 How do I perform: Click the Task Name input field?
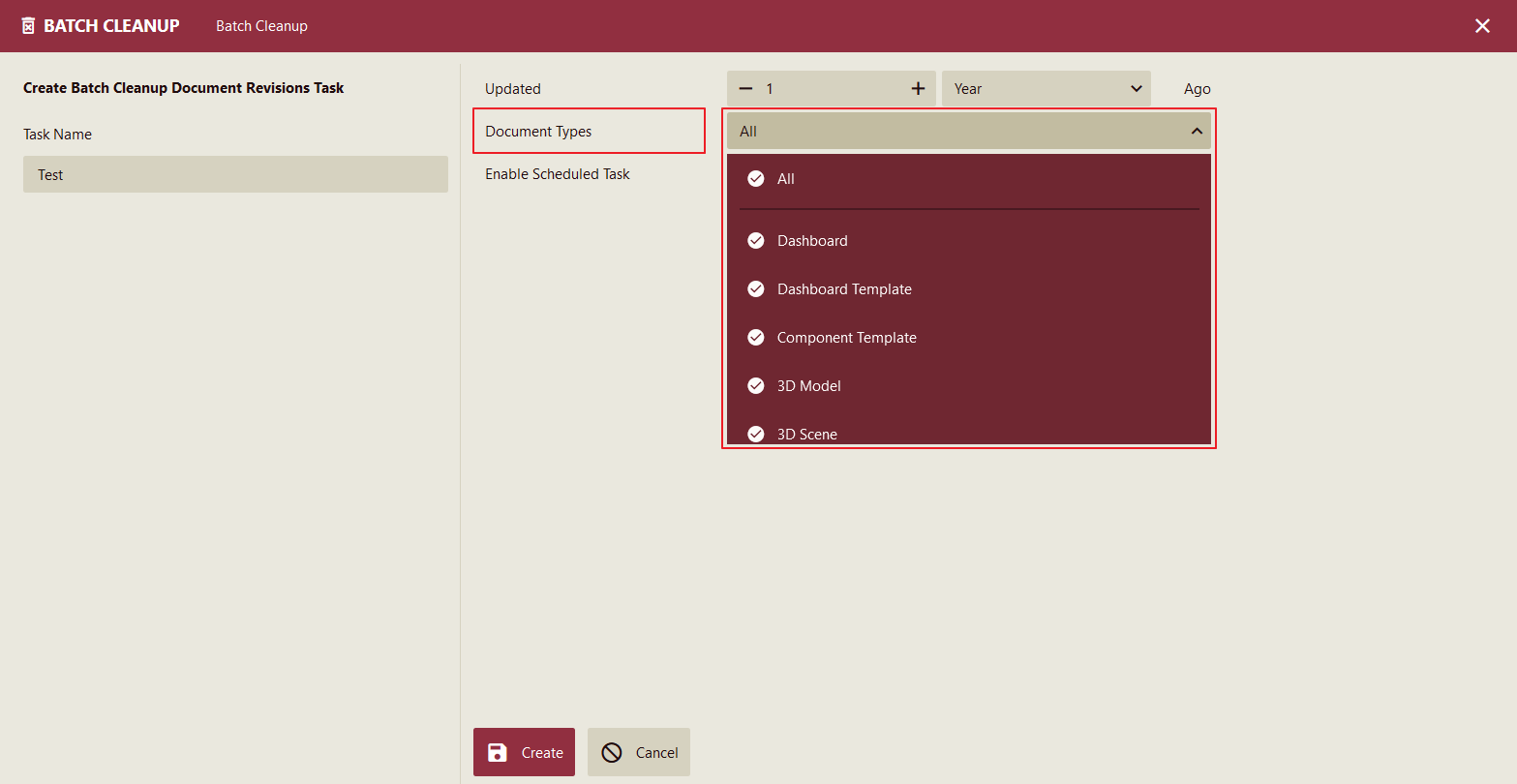(235, 175)
